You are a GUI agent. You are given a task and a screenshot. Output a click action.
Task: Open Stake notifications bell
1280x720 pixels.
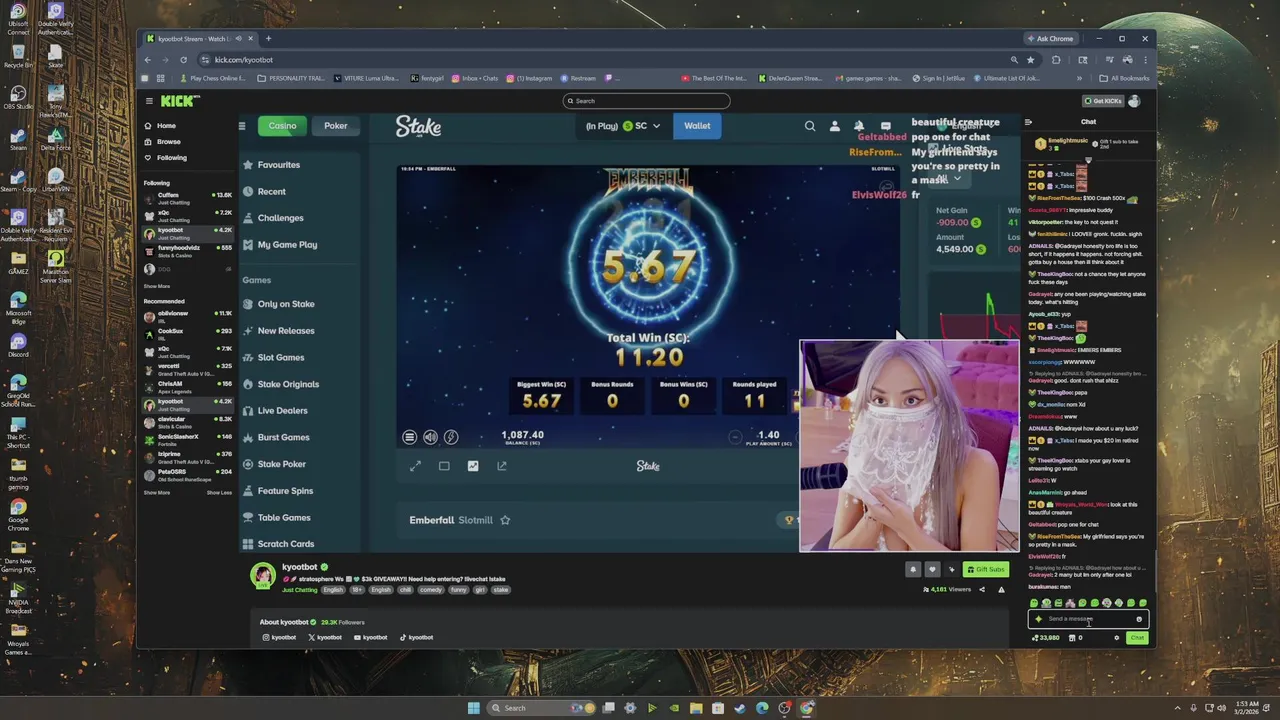pos(859,126)
